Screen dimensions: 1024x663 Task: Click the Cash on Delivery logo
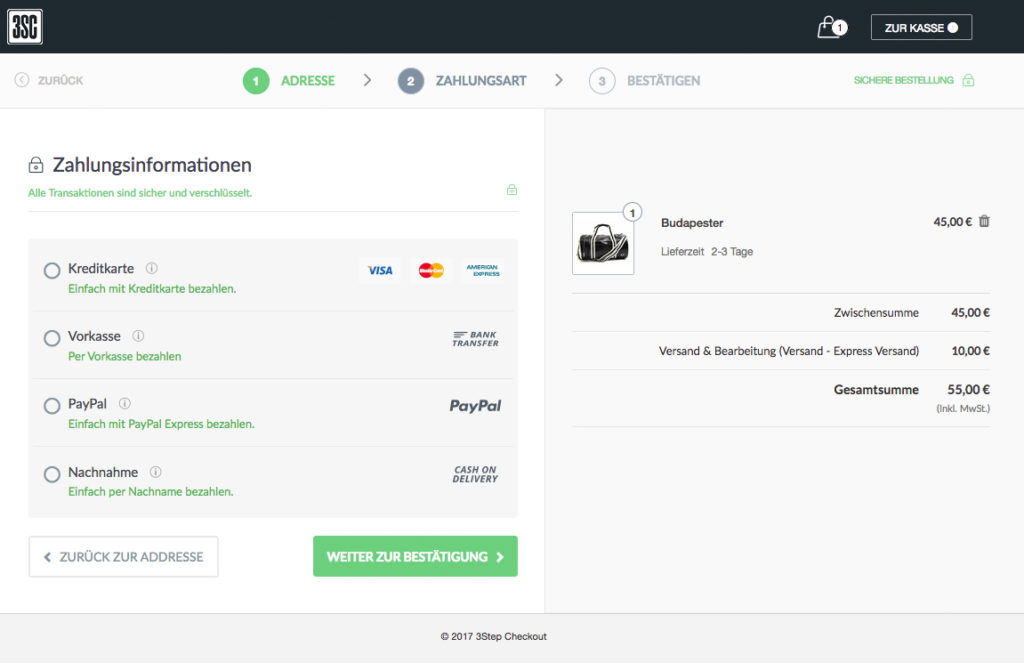click(x=475, y=474)
